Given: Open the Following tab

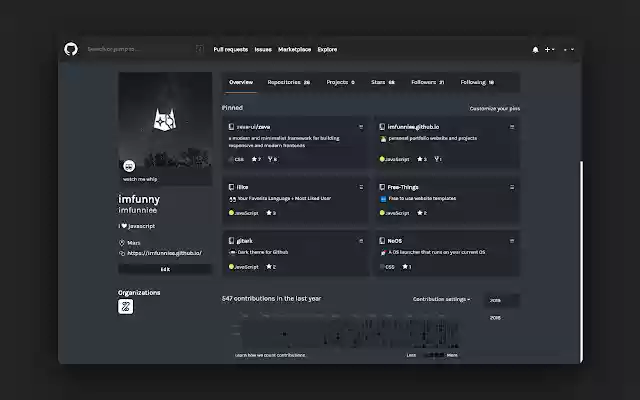Looking at the screenshot, I should pyautogui.click(x=477, y=82).
